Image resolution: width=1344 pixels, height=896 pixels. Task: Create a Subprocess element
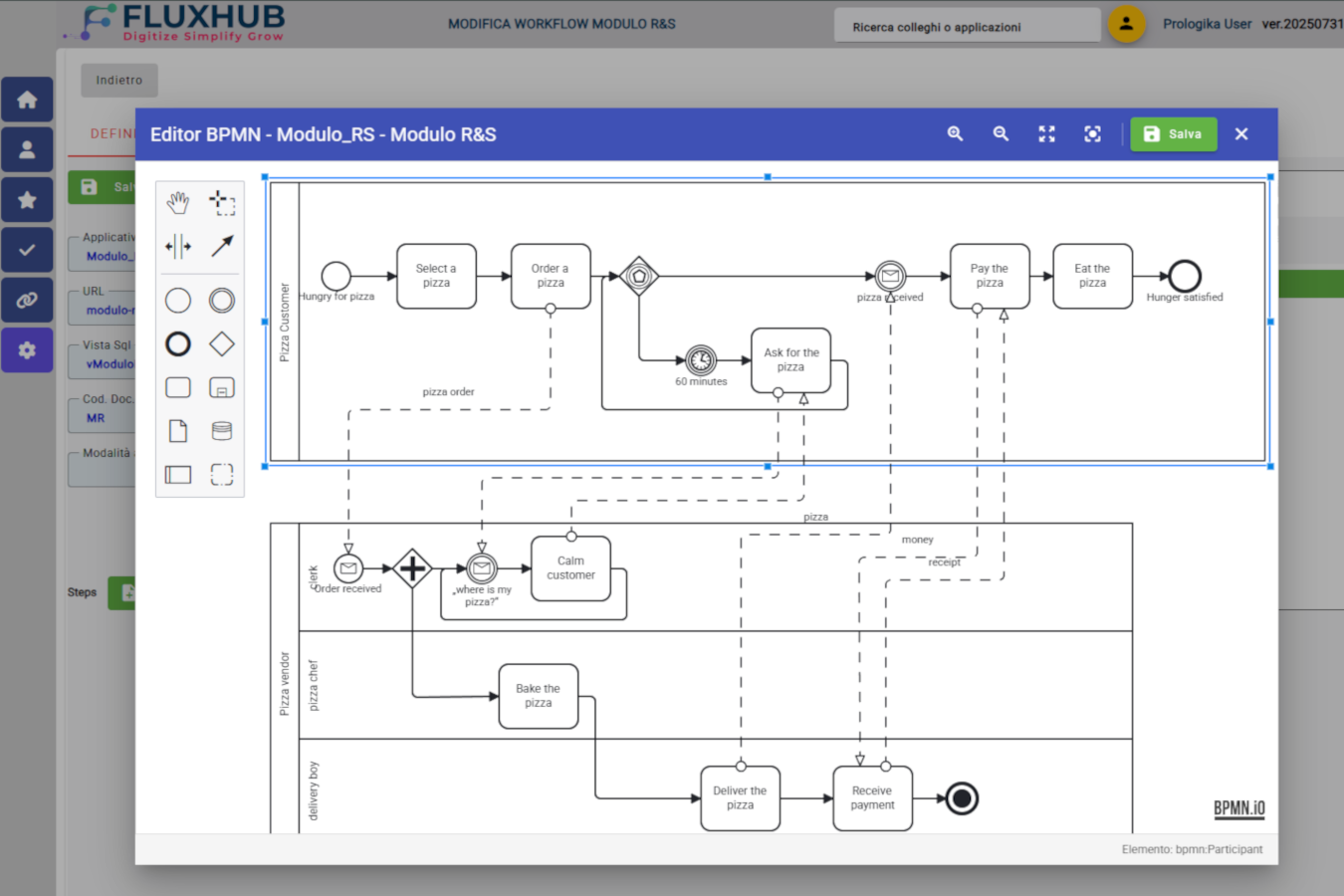point(221,387)
